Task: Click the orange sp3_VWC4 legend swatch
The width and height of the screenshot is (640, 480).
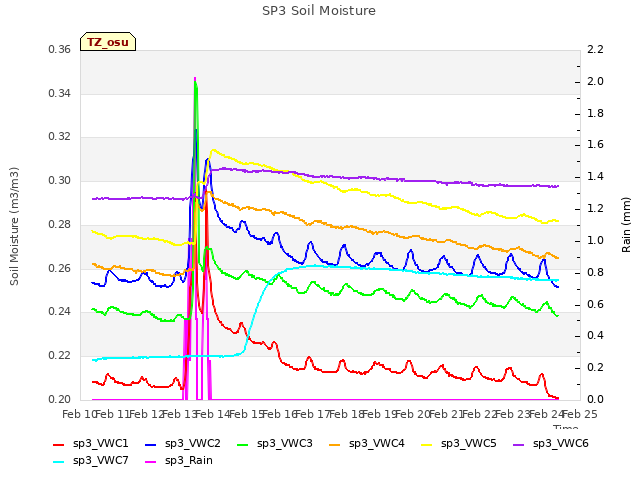Action: tap(334, 444)
